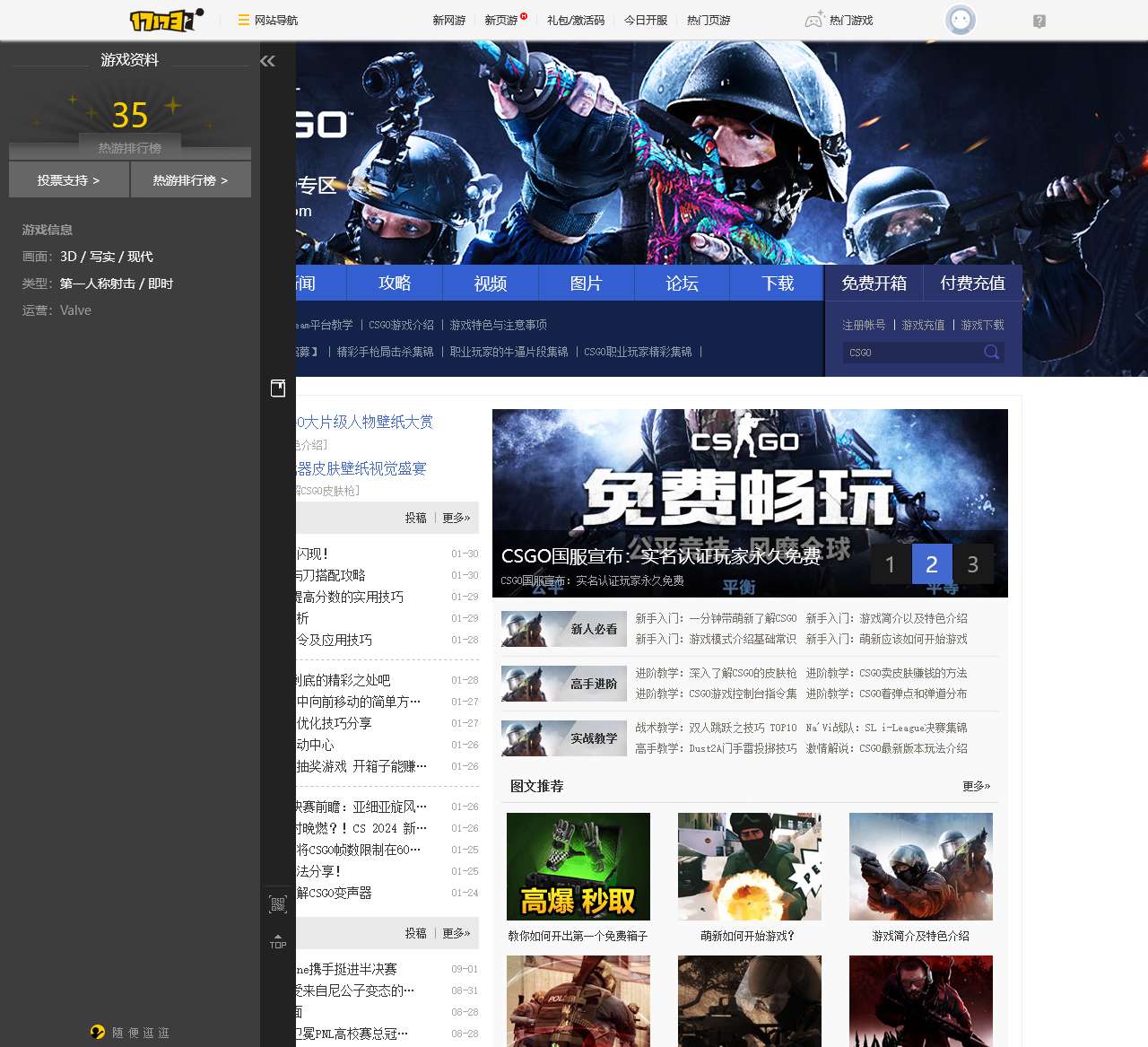Select the active slide 2 indicator
This screenshot has height=1047, width=1148.
[931, 564]
